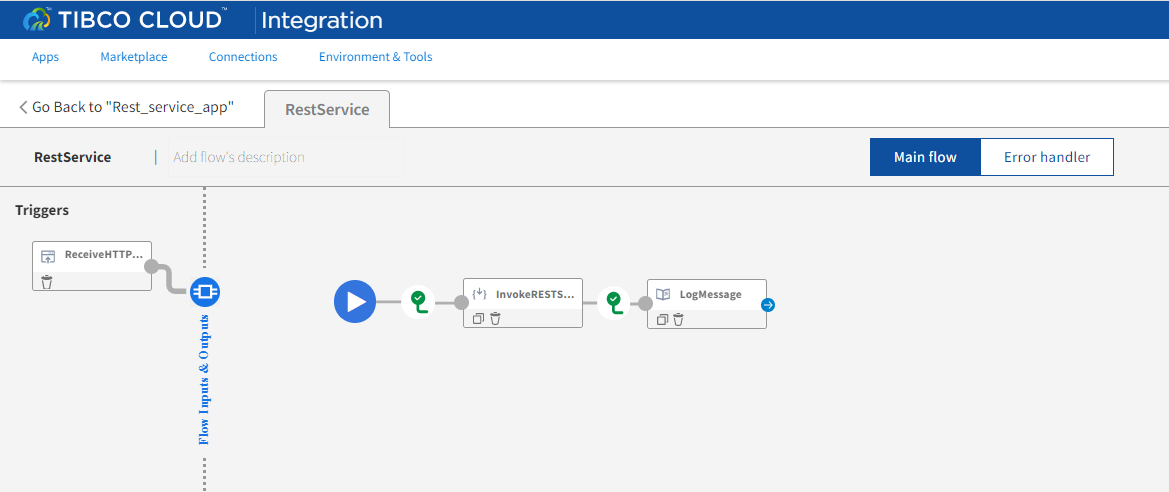Copy the InvokeRESTService activity
1169x492 pixels.
tap(479, 319)
